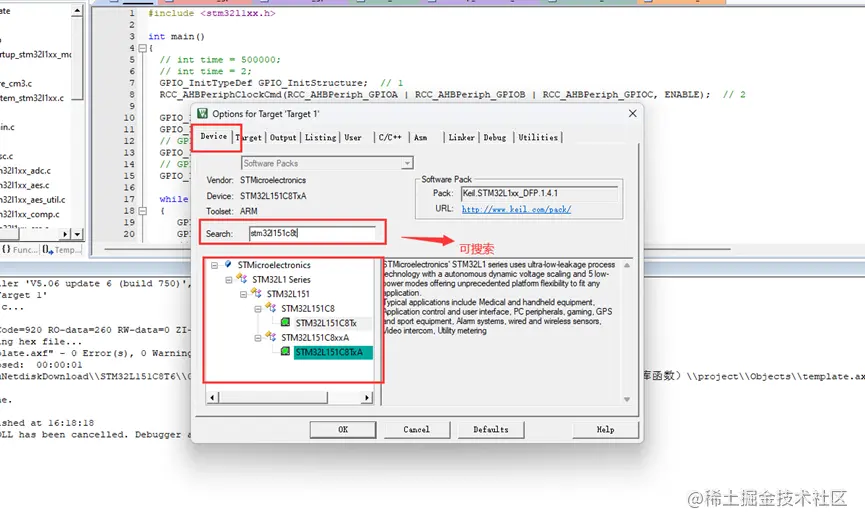The width and height of the screenshot is (865, 526).
Task: Click the STM32L151C8xxA group icon
Action: coord(270,336)
